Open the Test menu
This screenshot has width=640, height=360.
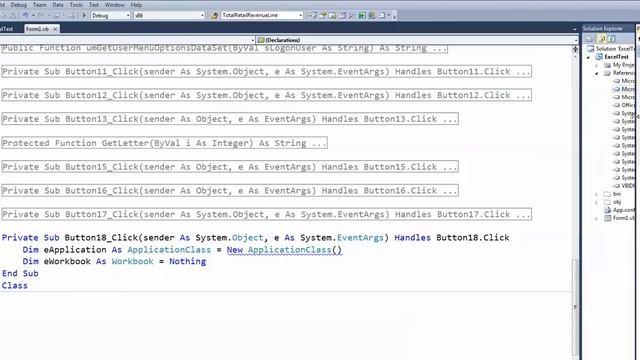pos(94,5)
